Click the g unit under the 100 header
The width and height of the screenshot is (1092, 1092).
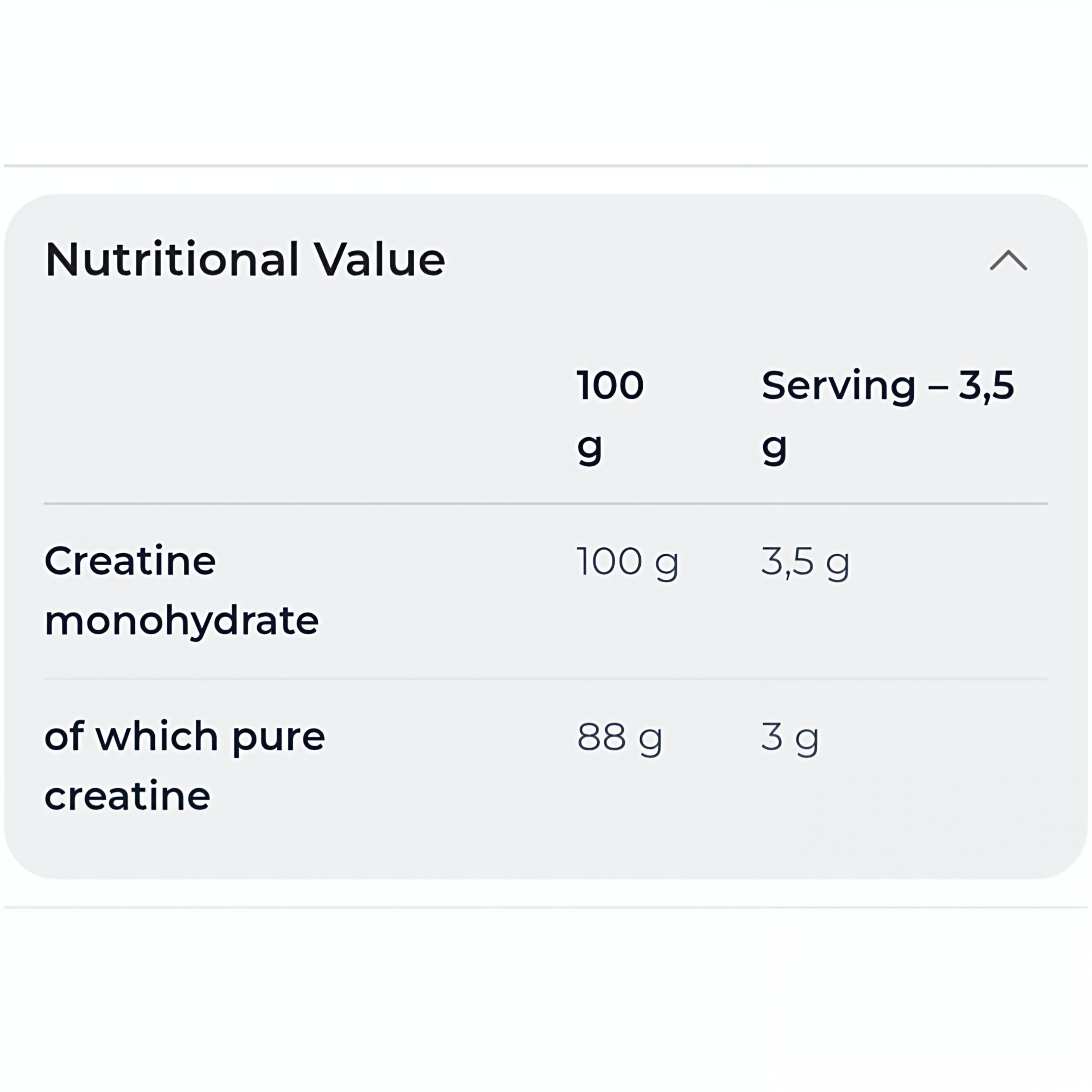[x=589, y=447]
